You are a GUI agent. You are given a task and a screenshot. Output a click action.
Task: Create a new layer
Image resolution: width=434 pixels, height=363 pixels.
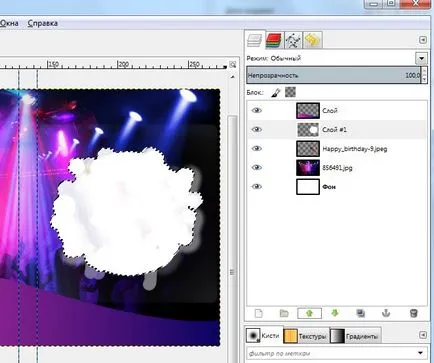click(x=259, y=313)
